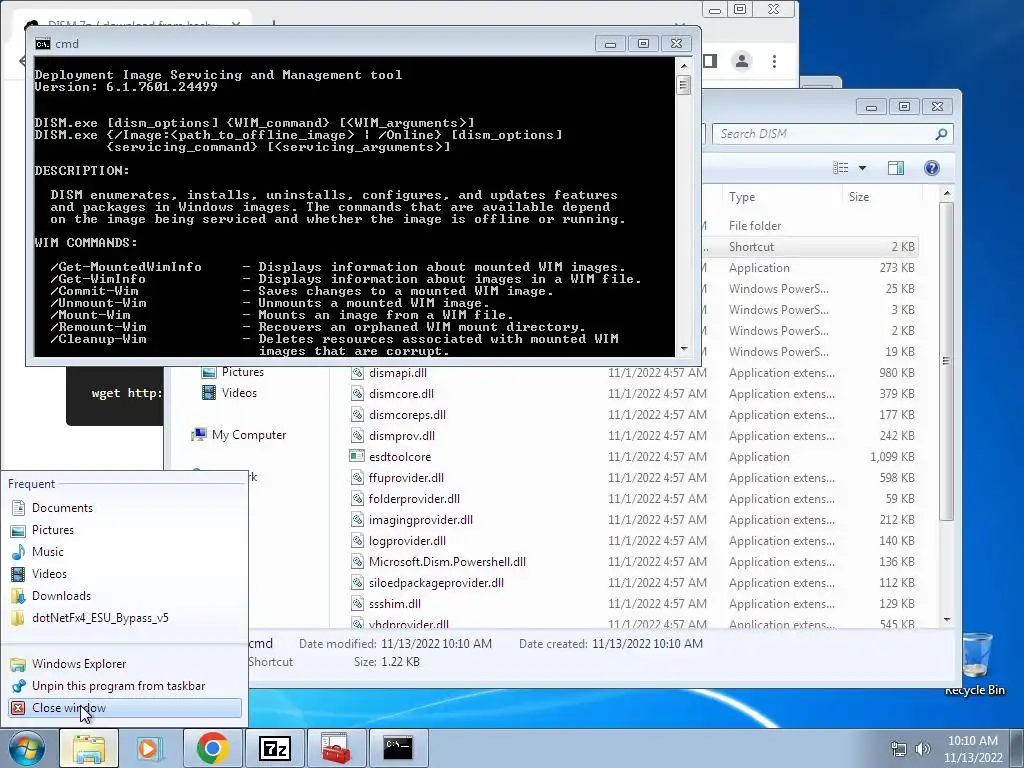Click the cmd window title bar icon
This screenshot has height=768, width=1024.
point(42,44)
